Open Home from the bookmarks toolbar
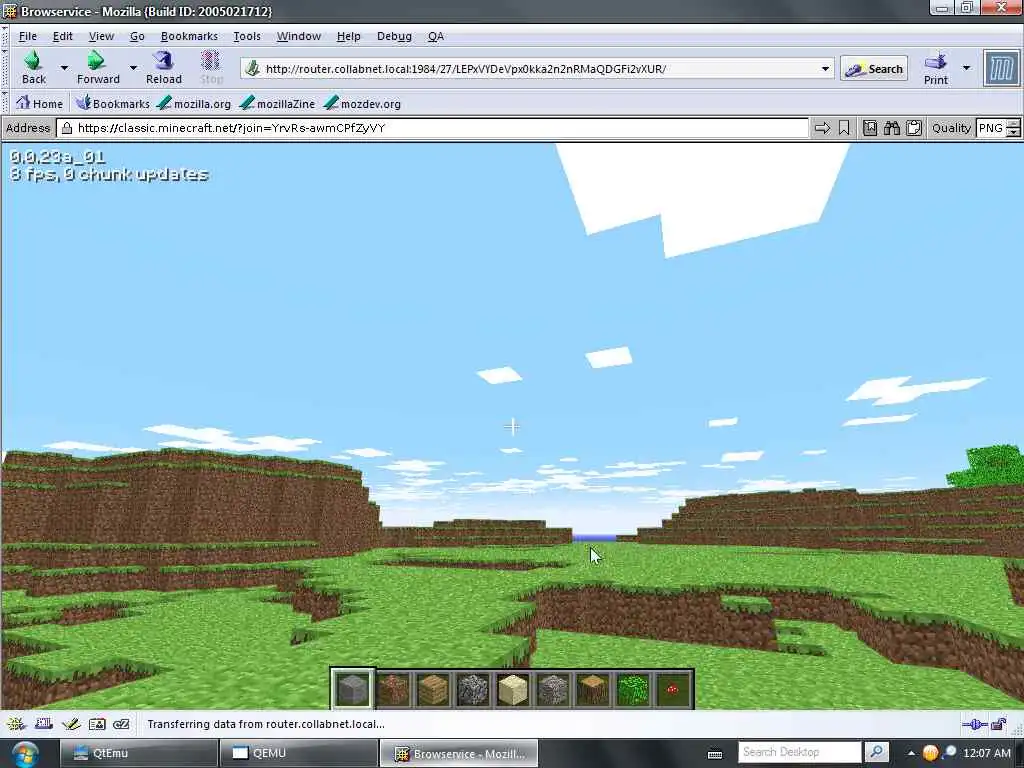1024x768 pixels. (x=39, y=103)
